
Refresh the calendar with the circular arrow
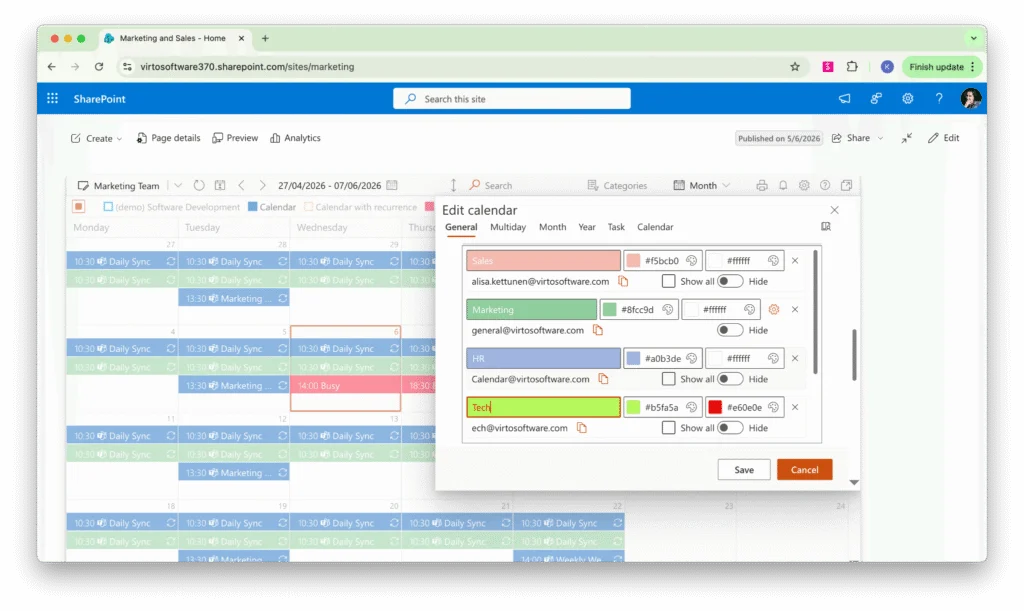pyautogui.click(x=199, y=185)
